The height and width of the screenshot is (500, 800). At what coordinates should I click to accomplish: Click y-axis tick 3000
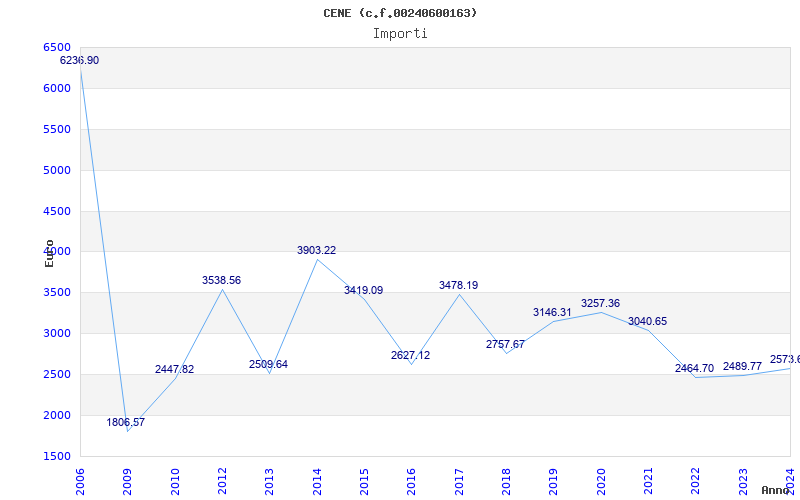(x=57, y=334)
